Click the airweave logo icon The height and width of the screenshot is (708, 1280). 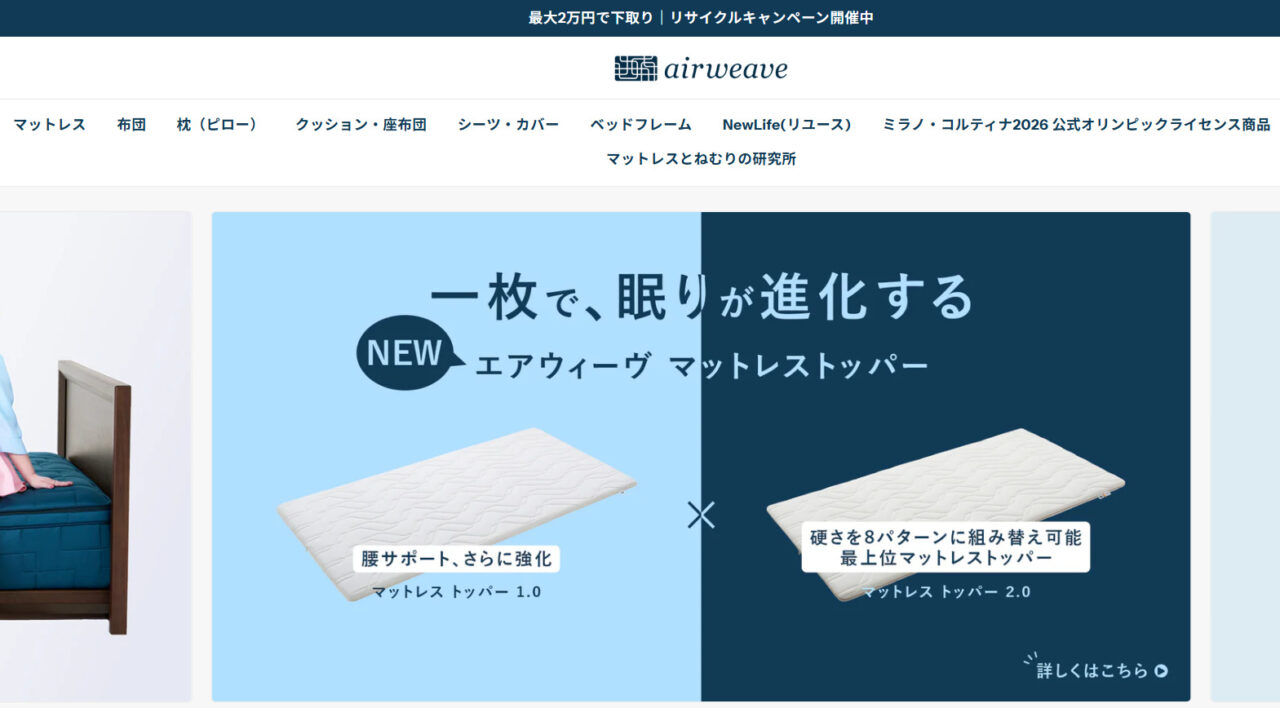(635, 68)
